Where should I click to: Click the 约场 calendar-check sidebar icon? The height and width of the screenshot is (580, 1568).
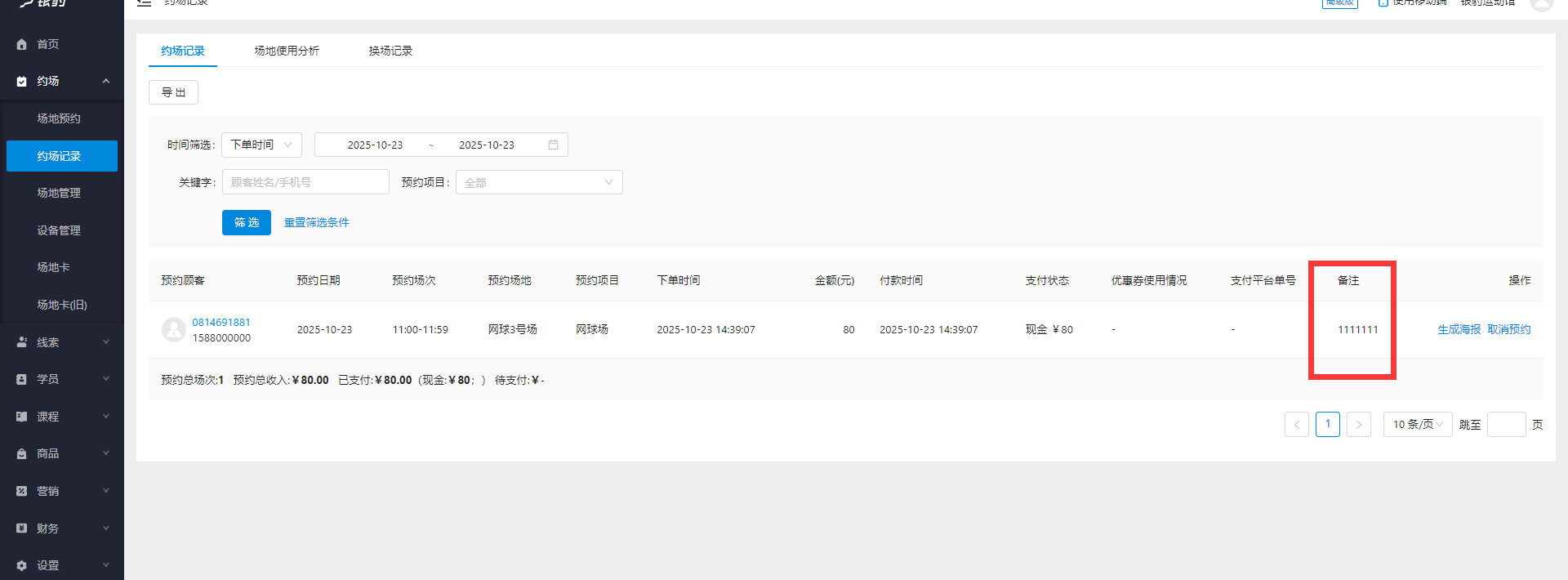[21, 81]
